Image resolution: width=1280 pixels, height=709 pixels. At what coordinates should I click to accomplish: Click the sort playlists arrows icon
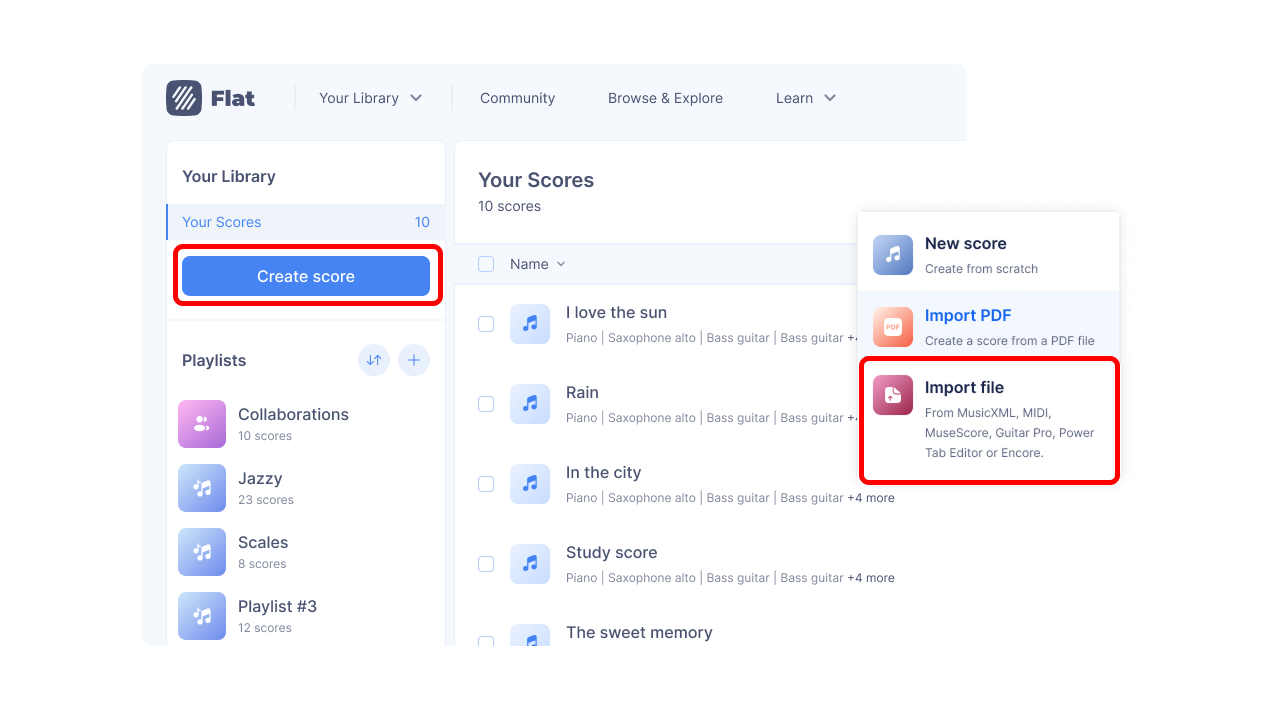[374, 360]
